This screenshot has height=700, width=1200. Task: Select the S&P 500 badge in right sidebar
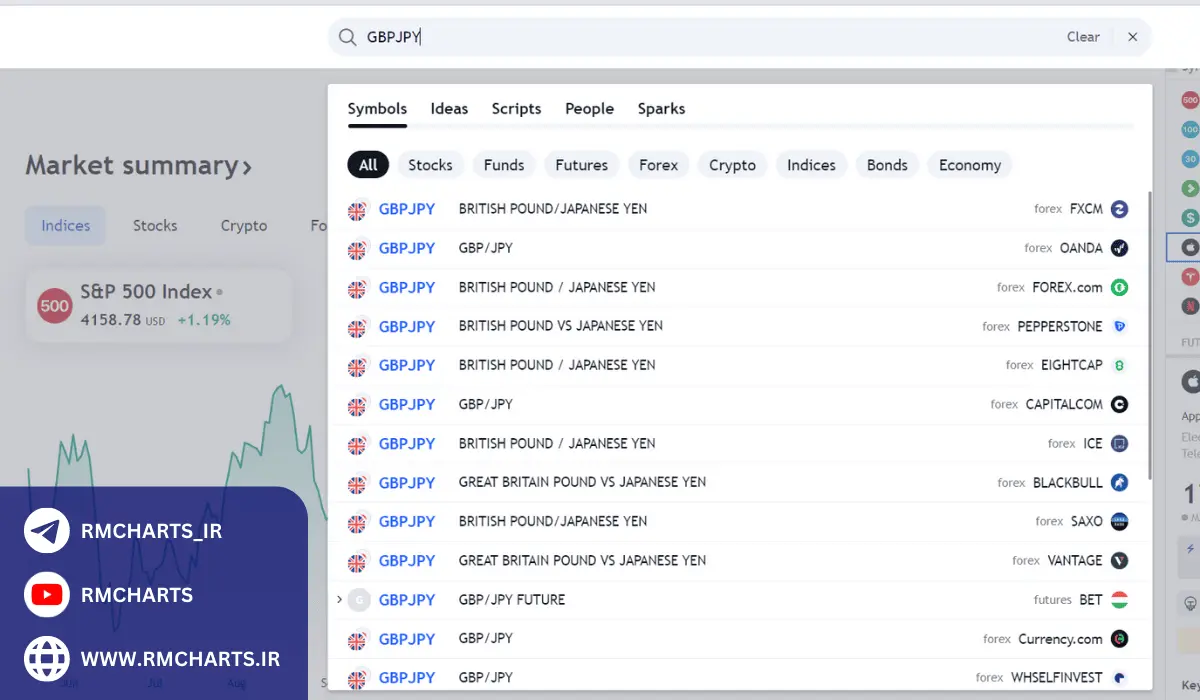[1190, 100]
